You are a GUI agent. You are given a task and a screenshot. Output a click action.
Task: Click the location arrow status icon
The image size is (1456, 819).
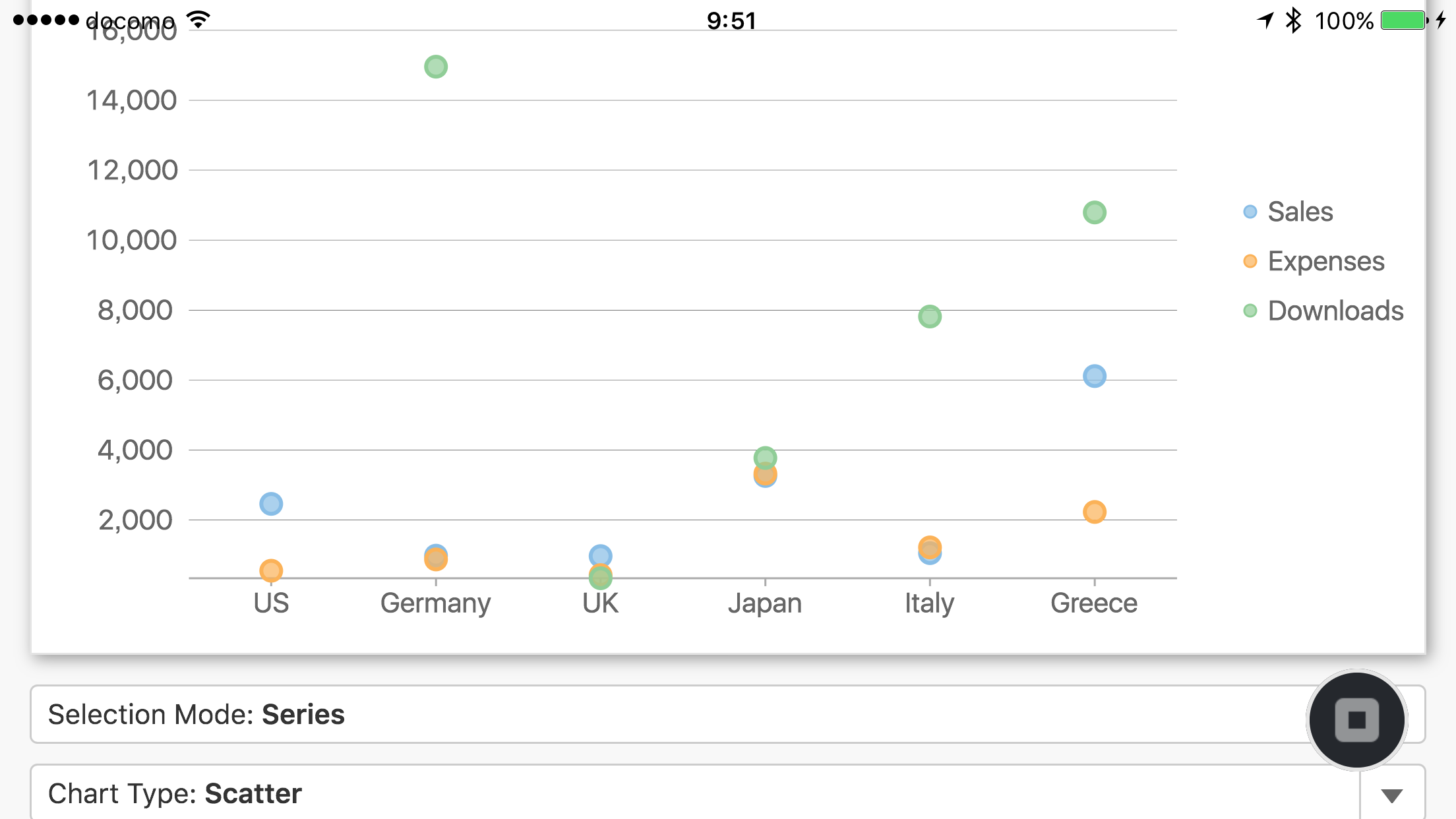point(1265,20)
